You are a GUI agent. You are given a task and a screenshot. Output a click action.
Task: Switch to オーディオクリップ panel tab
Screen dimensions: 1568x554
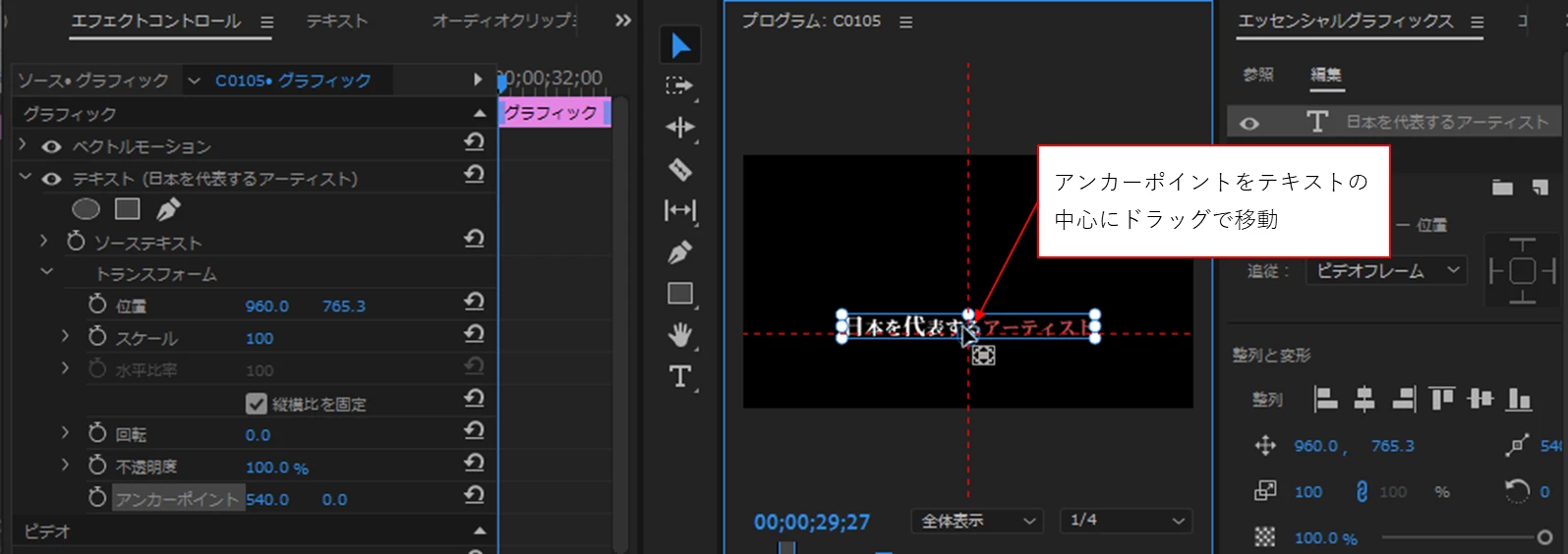pyautogui.click(x=505, y=21)
